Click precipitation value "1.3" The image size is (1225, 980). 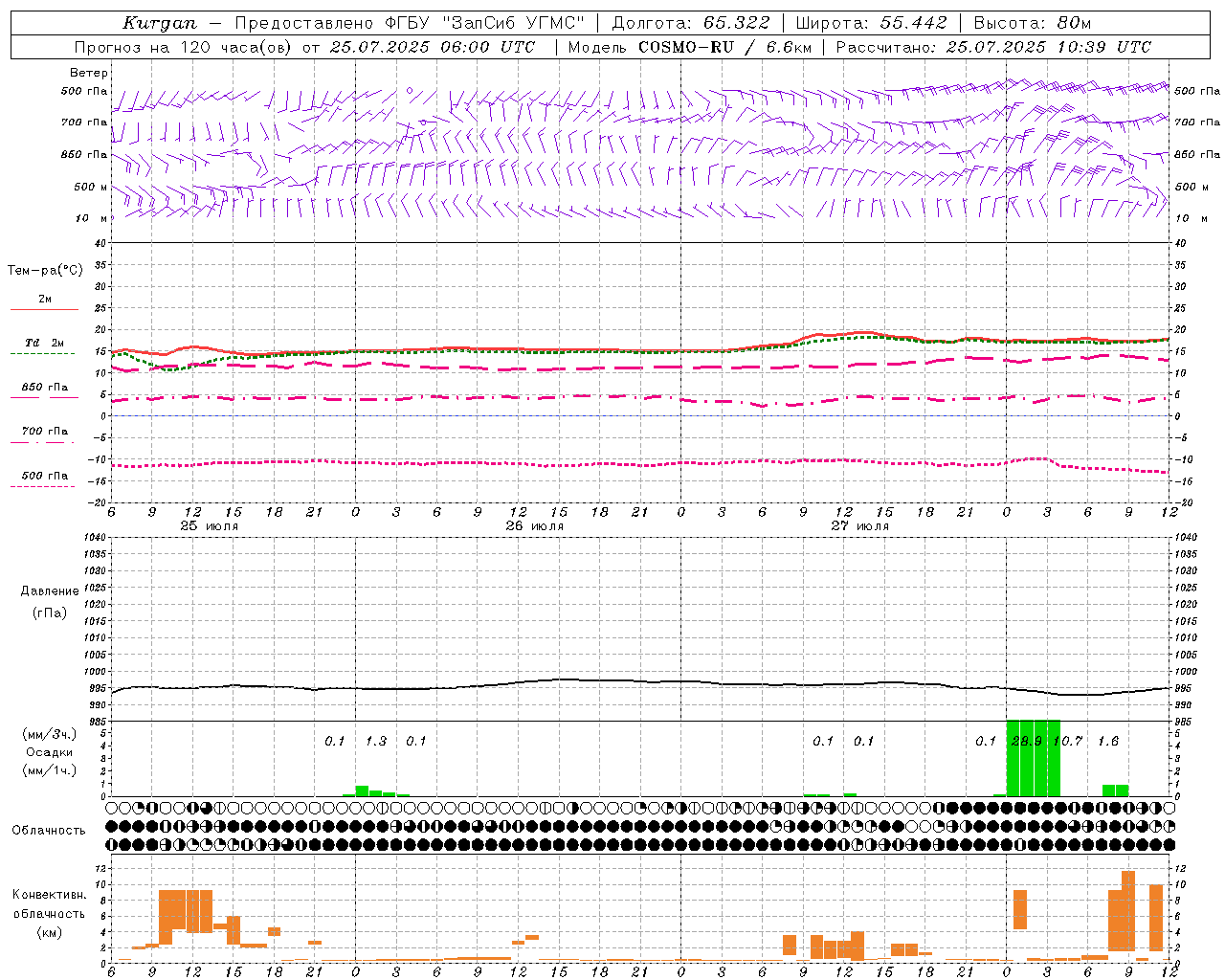pyautogui.click(x=376, y=742)
